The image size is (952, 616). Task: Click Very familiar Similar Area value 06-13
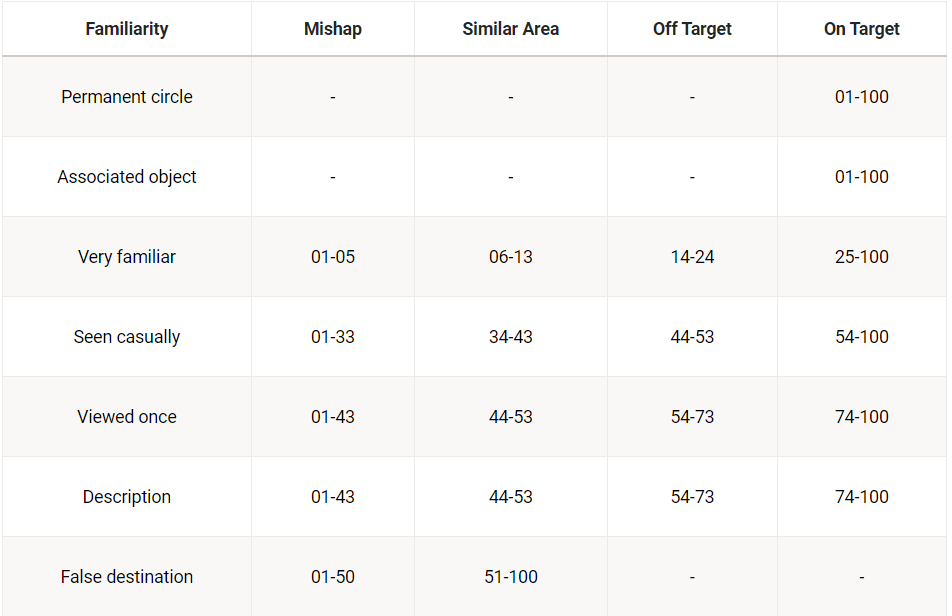pos(511,257)
